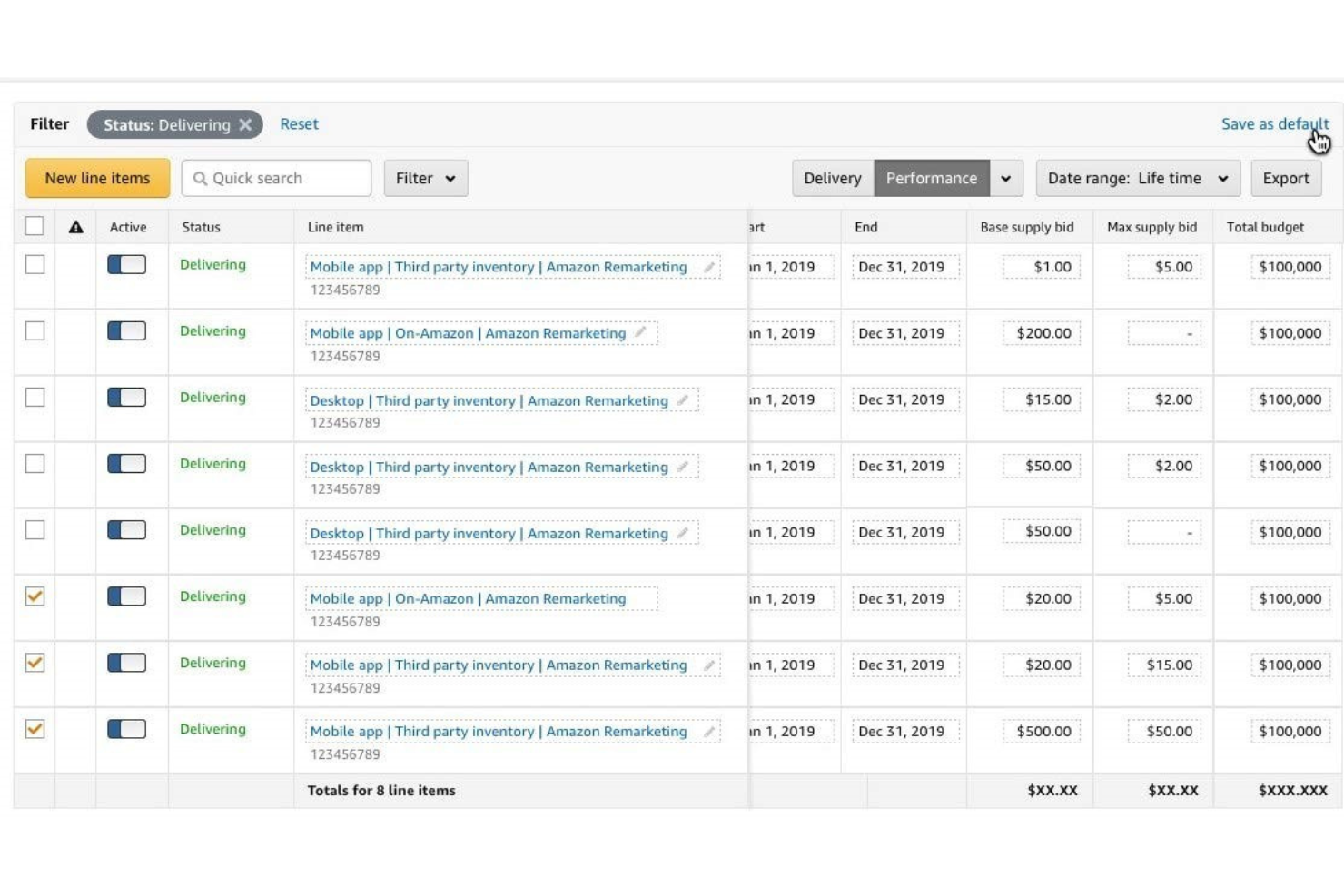Click pencil icon in the $15.00 bid row

(682, 400)
